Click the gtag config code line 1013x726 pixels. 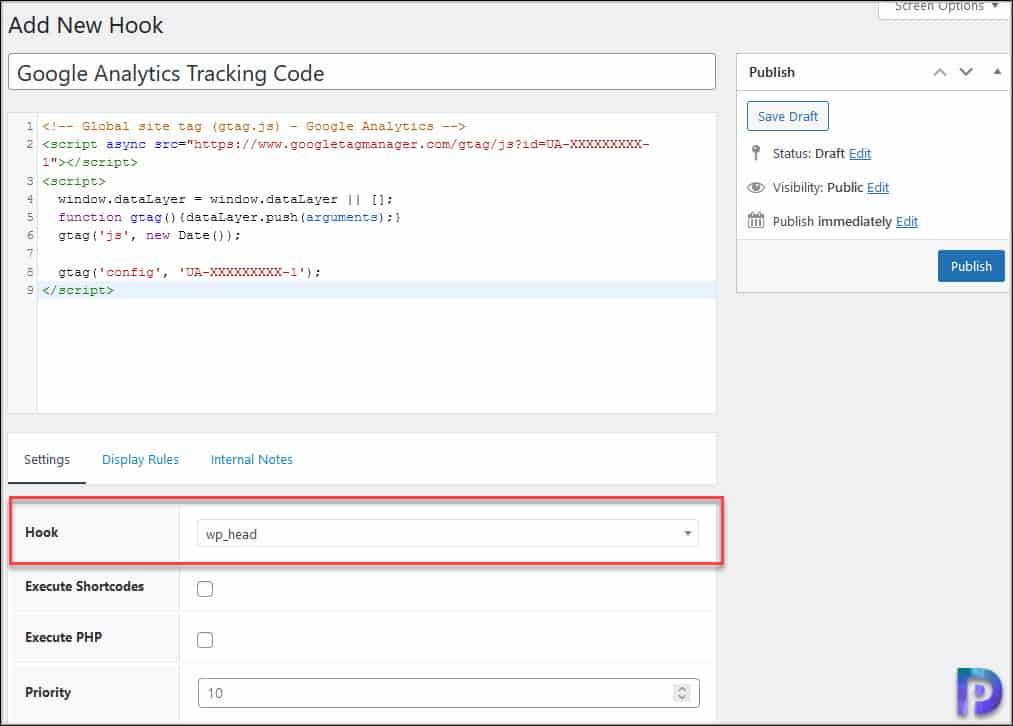point(189,272)
